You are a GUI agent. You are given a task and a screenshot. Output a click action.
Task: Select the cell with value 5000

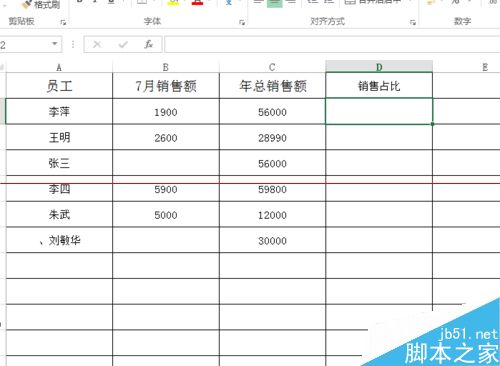166,215
